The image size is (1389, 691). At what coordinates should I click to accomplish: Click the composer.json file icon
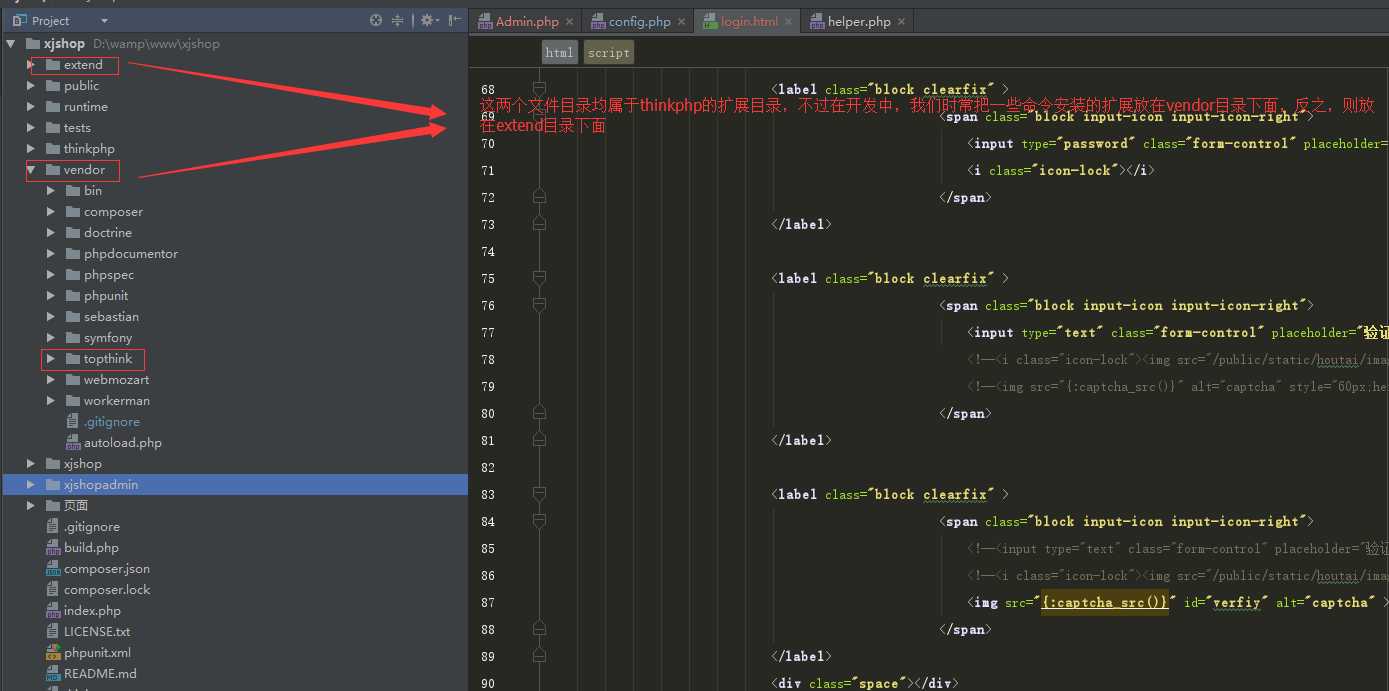click(x=54, y=569)
